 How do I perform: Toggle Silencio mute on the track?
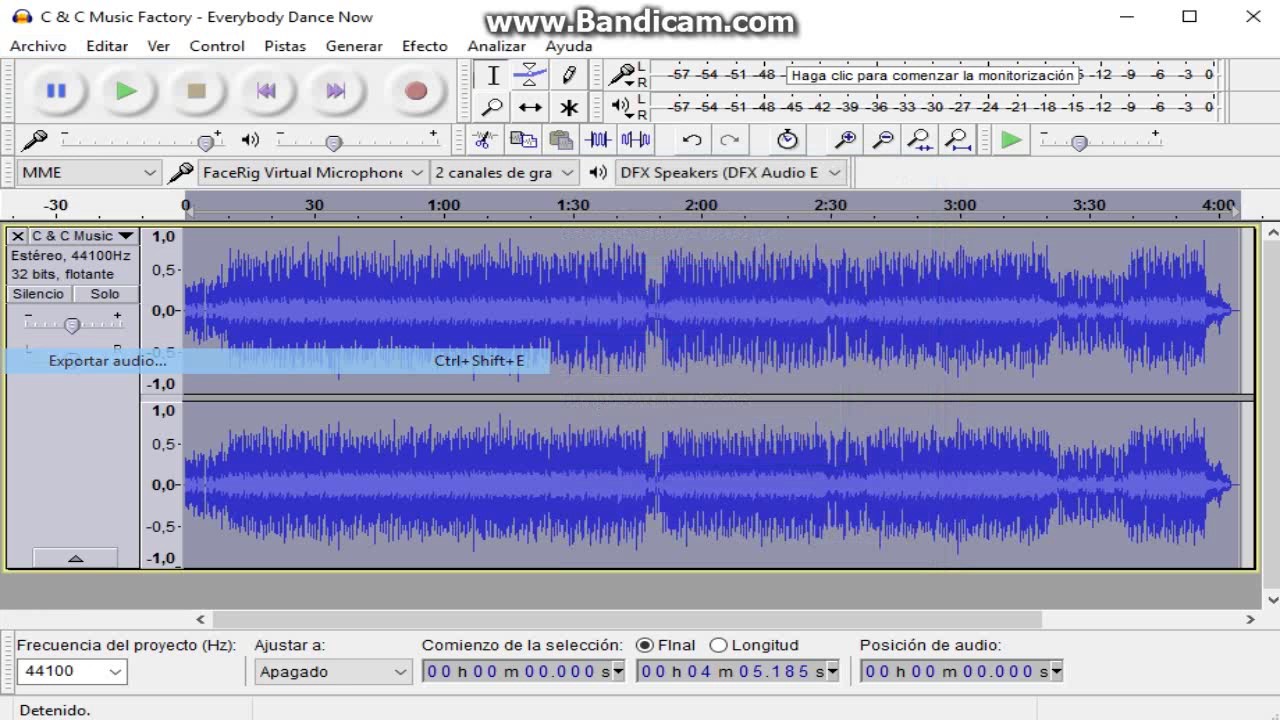[x=38, y=294]
